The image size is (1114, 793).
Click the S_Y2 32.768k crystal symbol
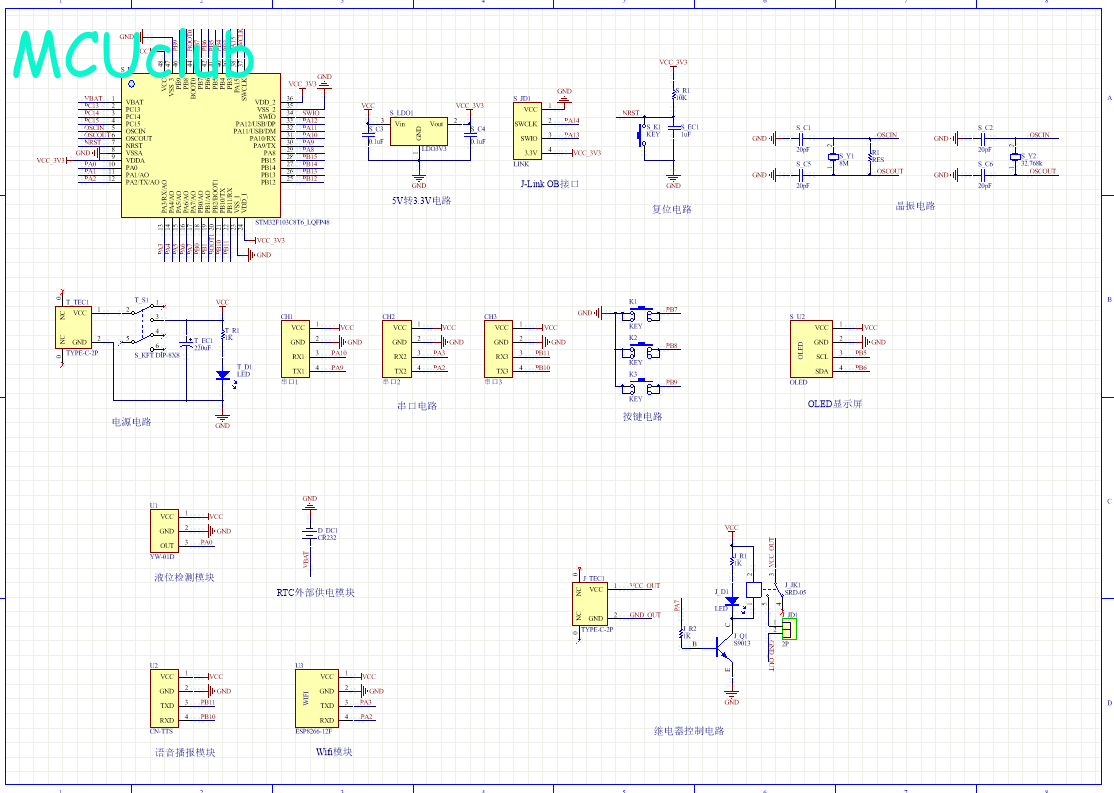(1015, 157)
